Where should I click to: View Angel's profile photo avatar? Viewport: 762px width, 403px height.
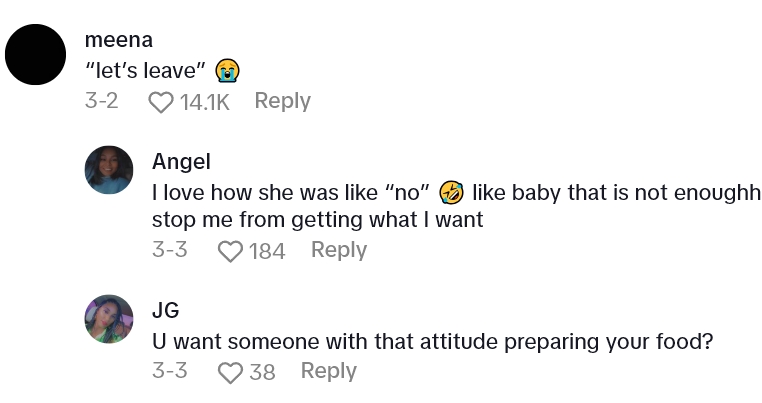(x=109, y=170)
